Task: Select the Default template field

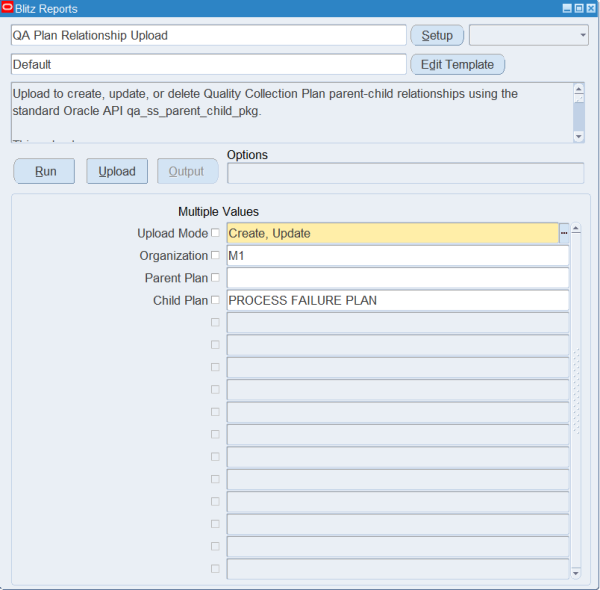Action: coord(209,64)
